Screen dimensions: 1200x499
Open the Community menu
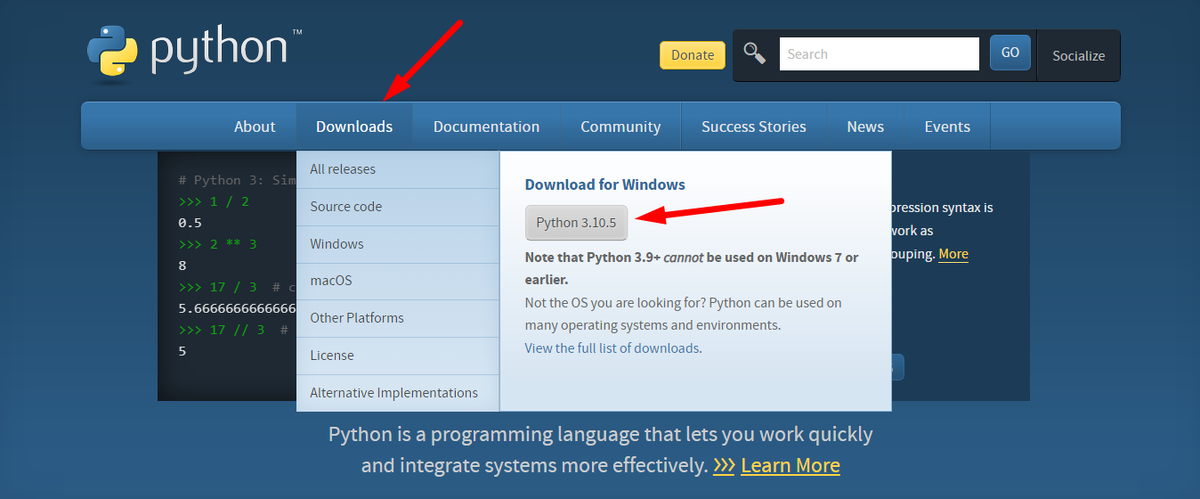click(620, 126)
